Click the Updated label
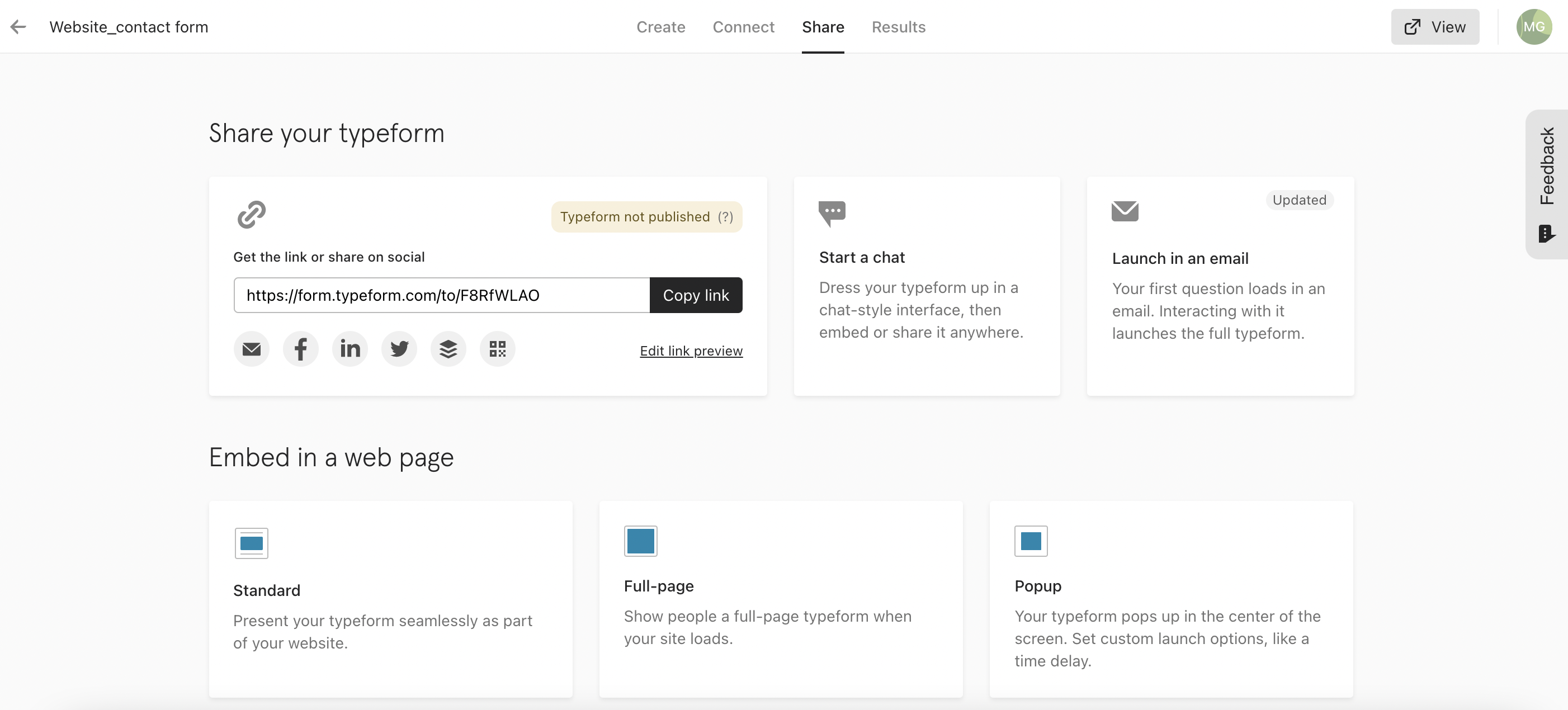This screenshot has width=1568, height=710. (x=1300, y=200)
